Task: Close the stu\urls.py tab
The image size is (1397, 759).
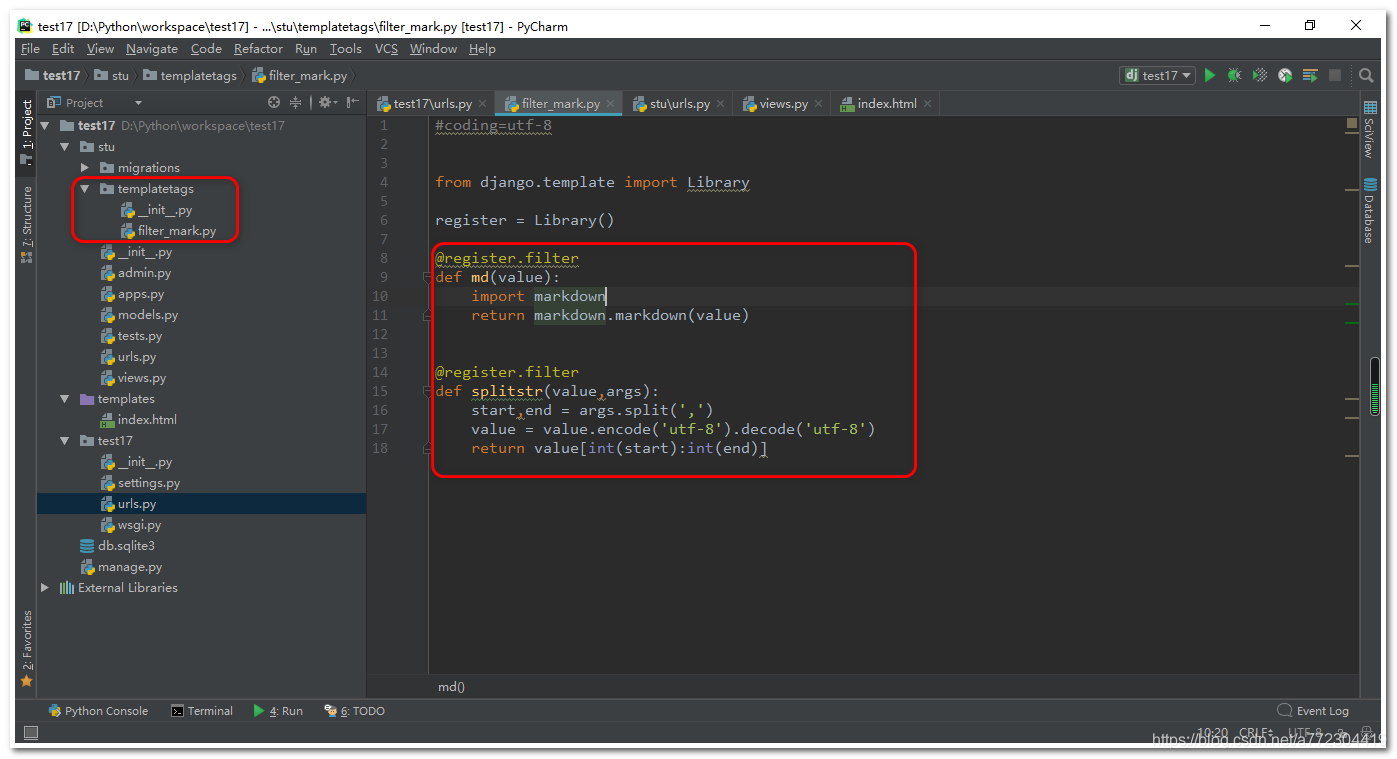Action: pyautogui.click(x=720, y=104)
